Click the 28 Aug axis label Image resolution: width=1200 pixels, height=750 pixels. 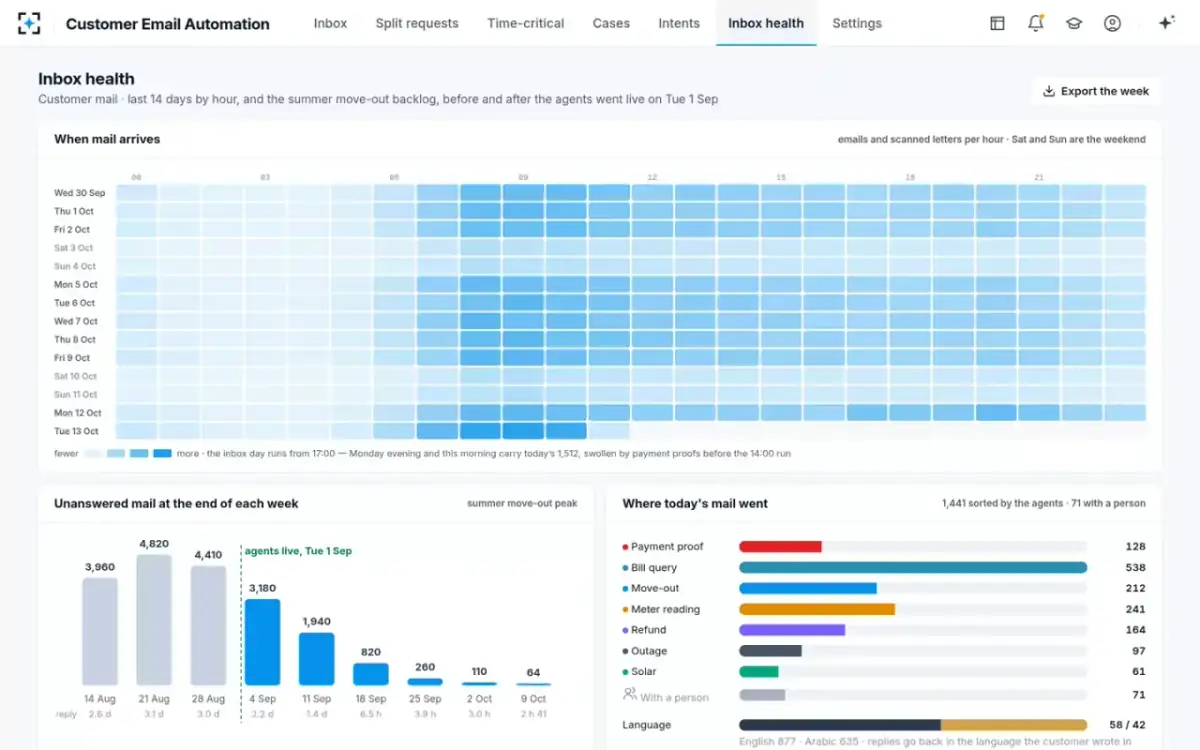point(208,699)
